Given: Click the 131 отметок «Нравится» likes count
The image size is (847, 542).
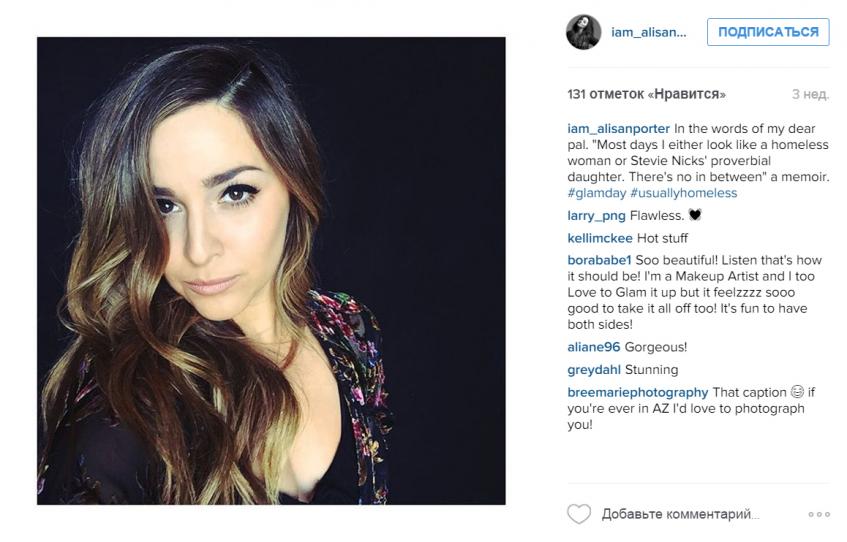Looking at the screenshot, I should point(647,94).
